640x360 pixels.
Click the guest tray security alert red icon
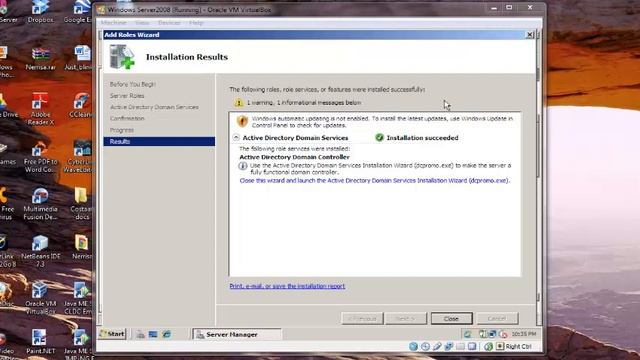click(503, 334)
